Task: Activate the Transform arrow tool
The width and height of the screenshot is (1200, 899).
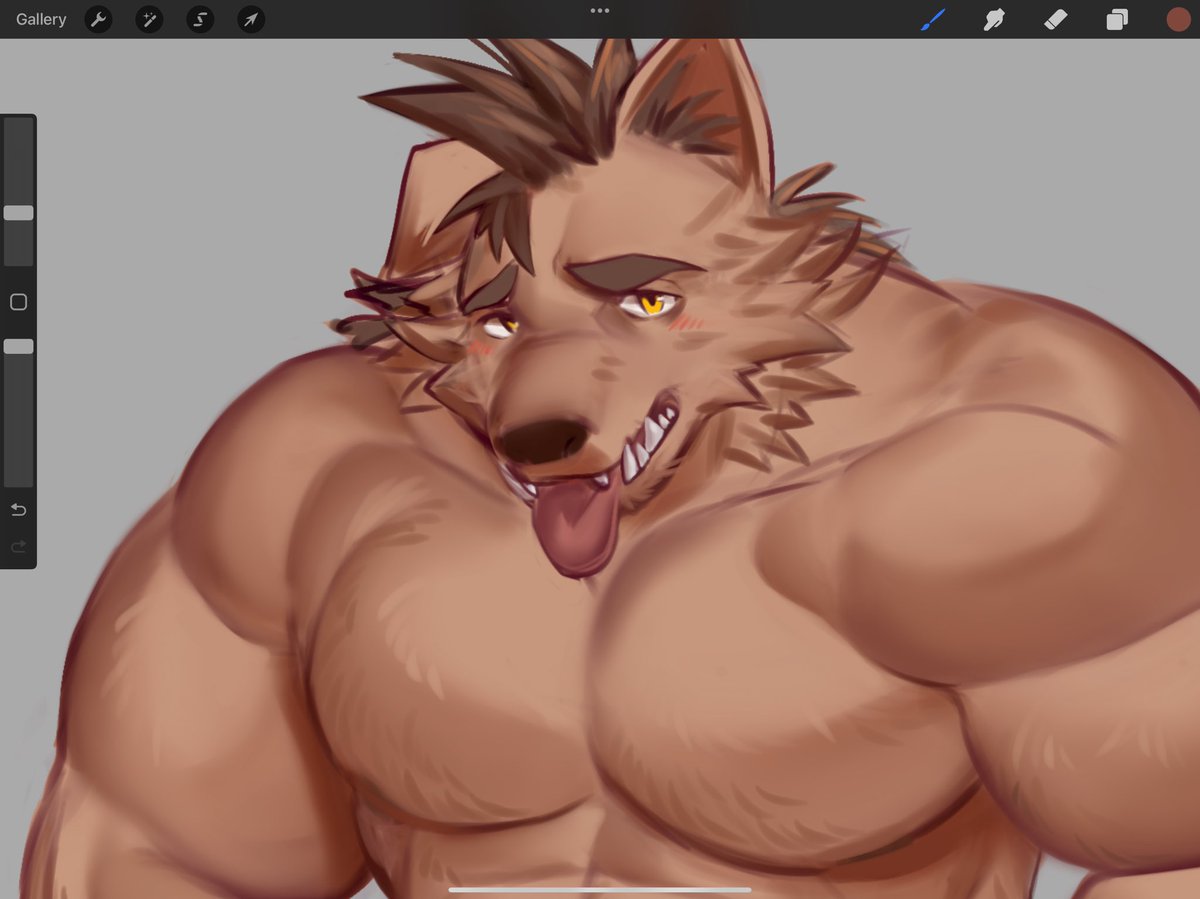Action: pos(251,19)
